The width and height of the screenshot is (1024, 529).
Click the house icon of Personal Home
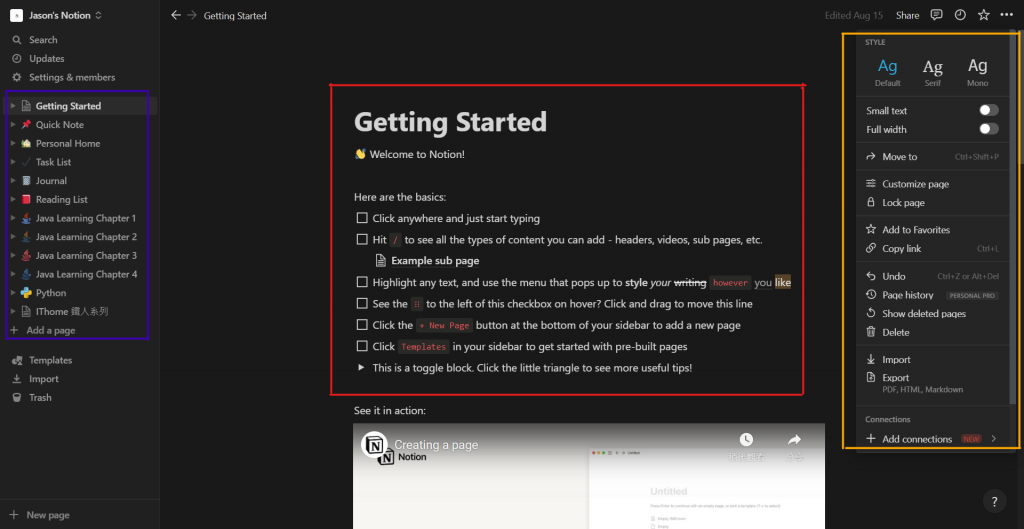click(x=26, y=143)
